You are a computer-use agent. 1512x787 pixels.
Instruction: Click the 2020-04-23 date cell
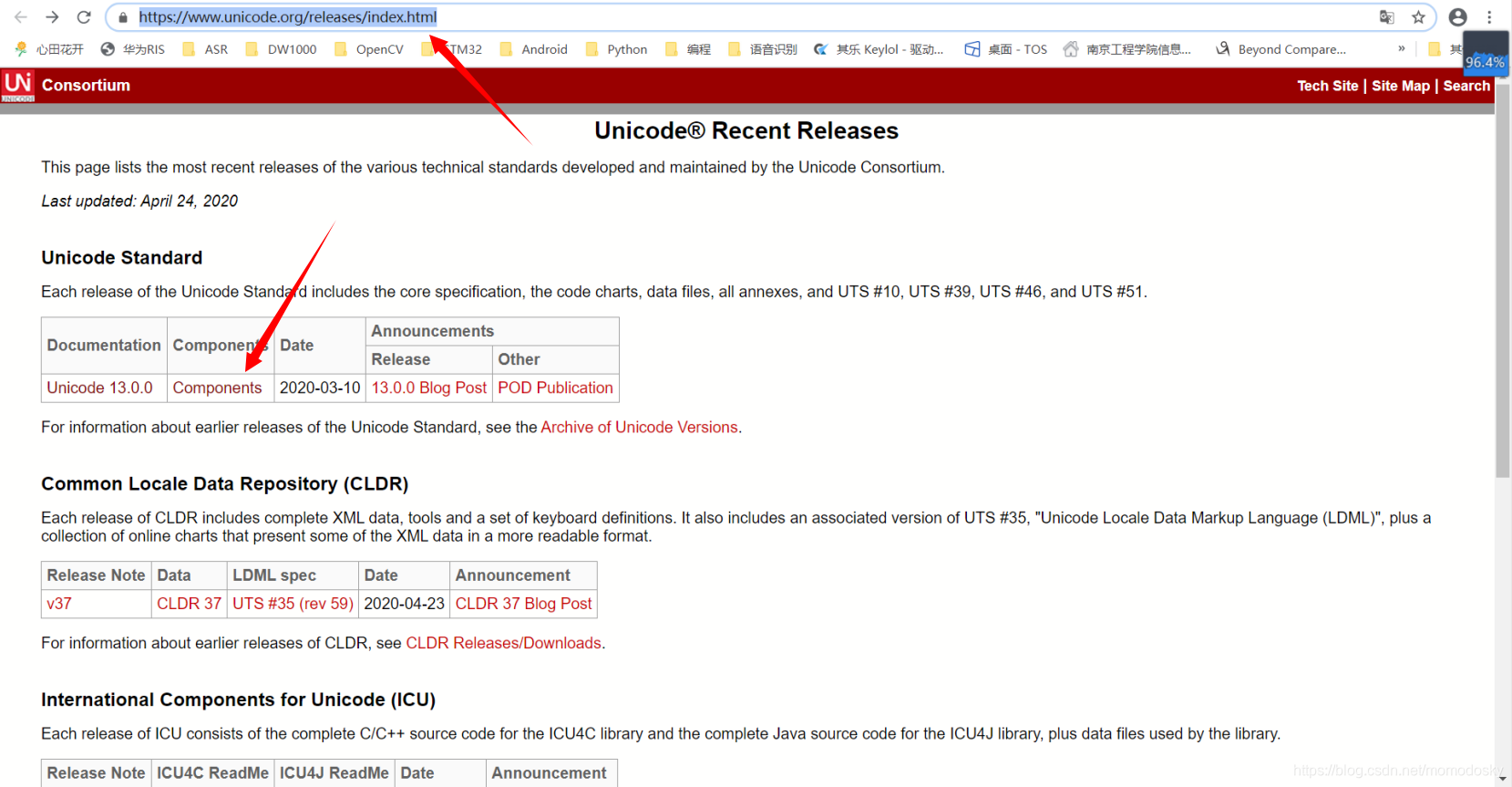click(x=404, y=604)
